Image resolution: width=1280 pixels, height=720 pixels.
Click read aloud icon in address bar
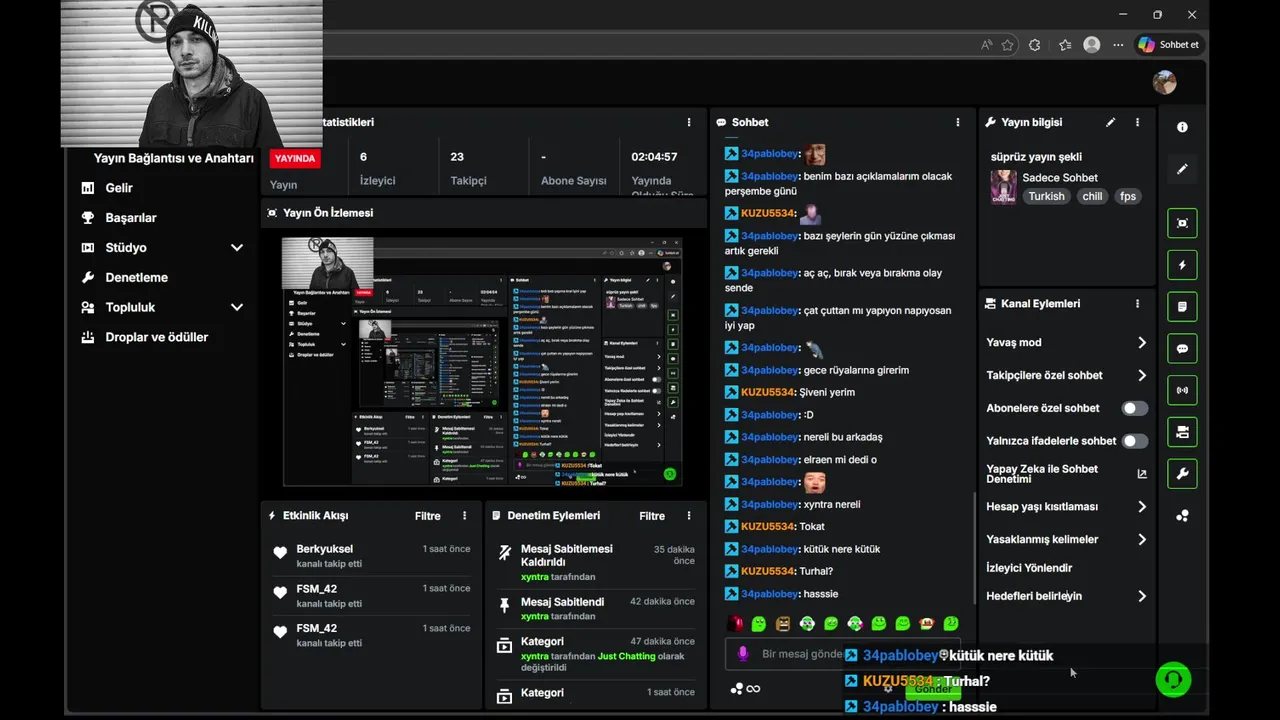click(x=987, y=45)
